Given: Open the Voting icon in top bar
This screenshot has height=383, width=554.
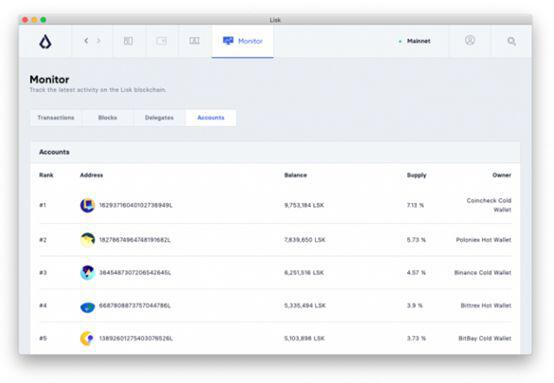Looking at the screenshot, I should pos(194,41).
